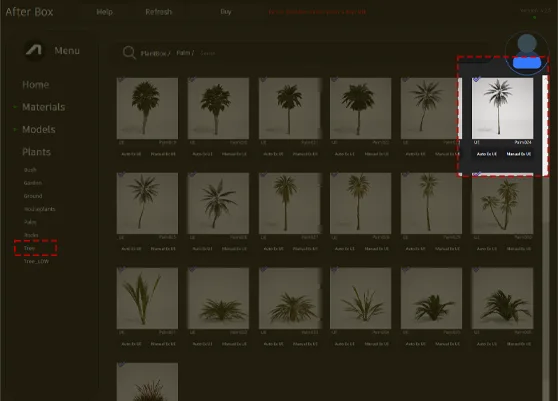Viewport: 558px width, 401px height.
Task: Toggle the checkmark on third palm thumbnail
Action: (263, 79)
